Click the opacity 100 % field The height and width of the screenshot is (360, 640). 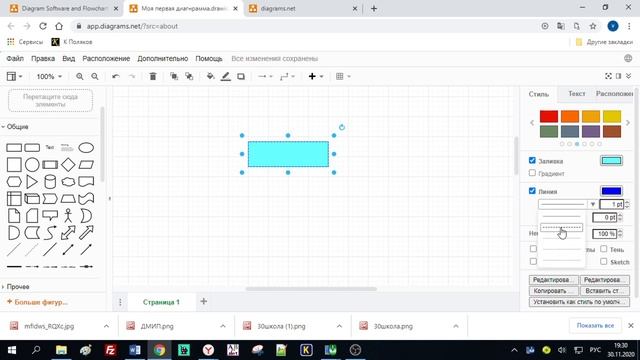(604, 234)
